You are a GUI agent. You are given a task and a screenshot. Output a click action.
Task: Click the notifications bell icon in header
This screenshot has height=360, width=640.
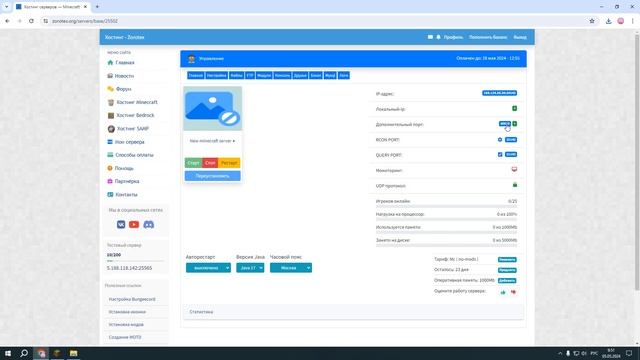(438, 37)
